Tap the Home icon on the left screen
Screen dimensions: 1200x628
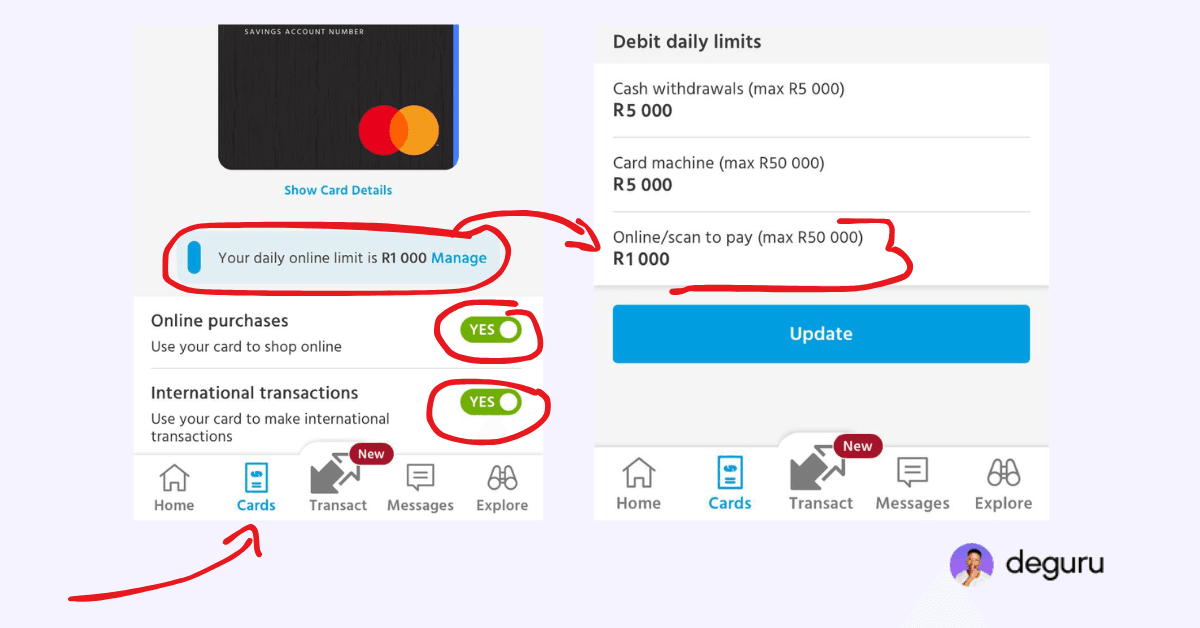[x=174, y=485]
